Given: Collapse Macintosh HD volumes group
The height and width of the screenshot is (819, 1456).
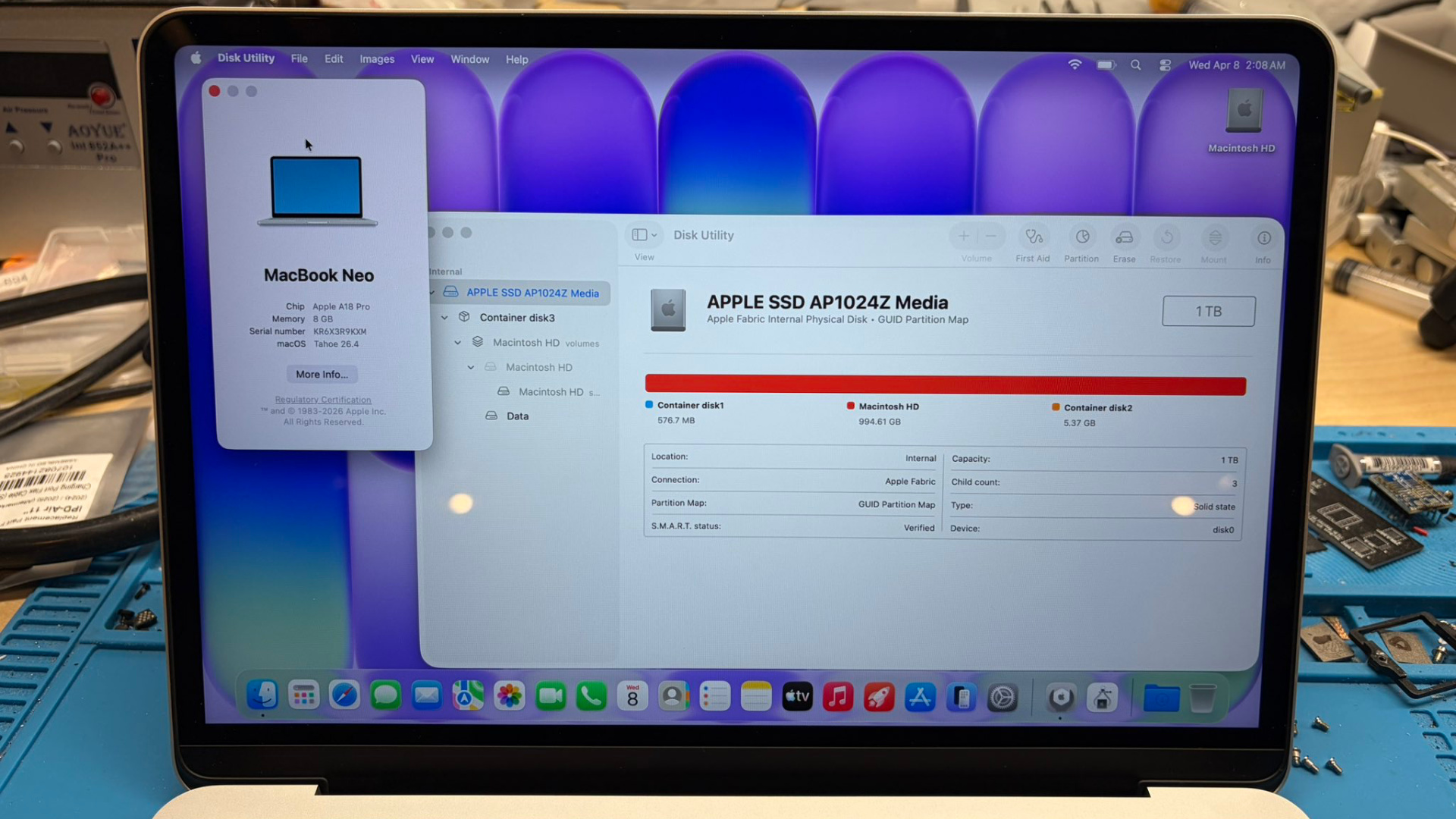Looking at the screenshot, I should pos(457,343).
